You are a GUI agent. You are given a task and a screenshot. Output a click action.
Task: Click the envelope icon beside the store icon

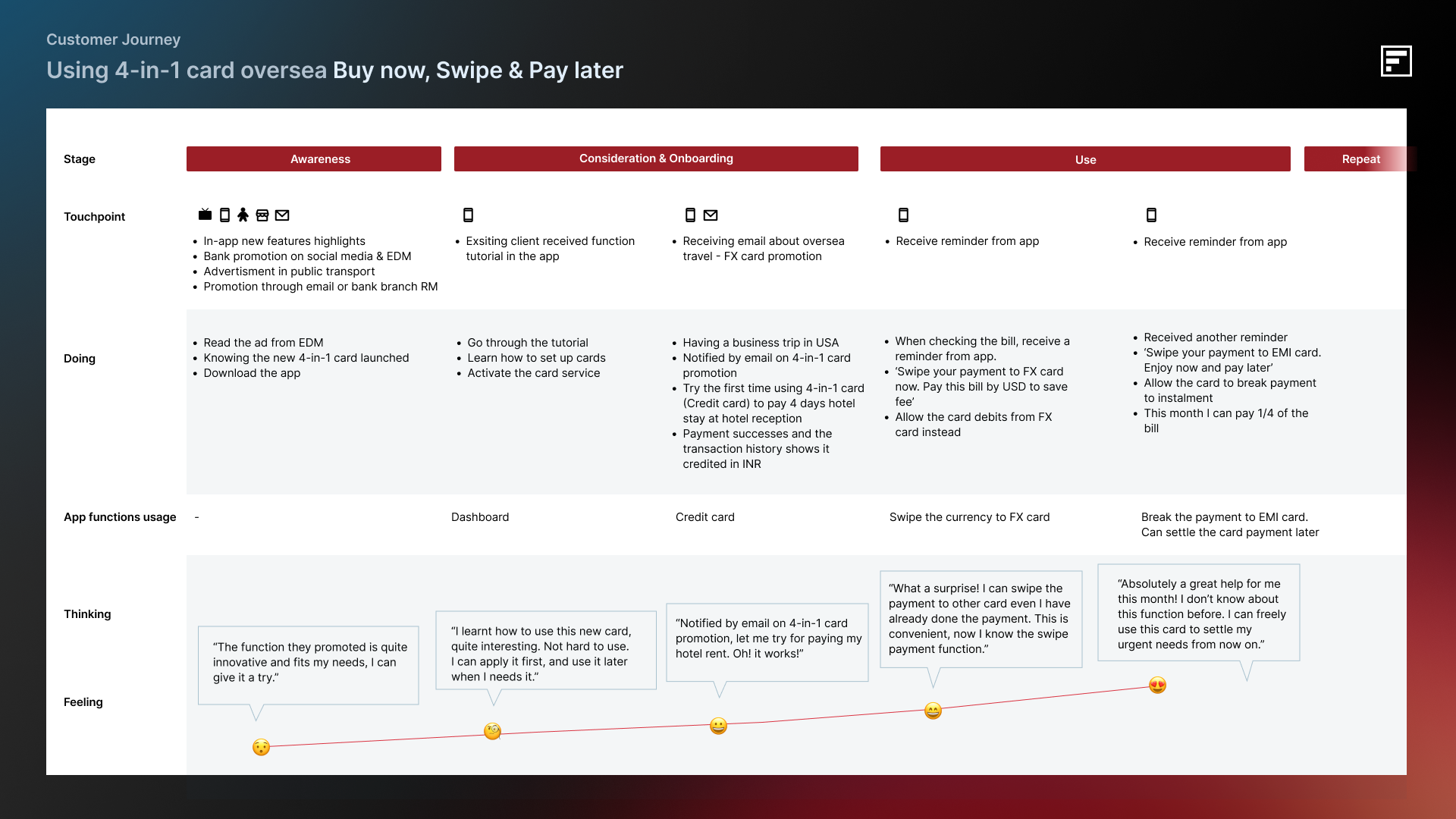tap(282, 215)
